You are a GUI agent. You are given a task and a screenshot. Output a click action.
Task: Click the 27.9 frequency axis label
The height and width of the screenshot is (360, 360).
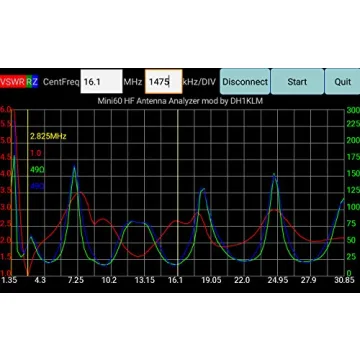point(308,280)
